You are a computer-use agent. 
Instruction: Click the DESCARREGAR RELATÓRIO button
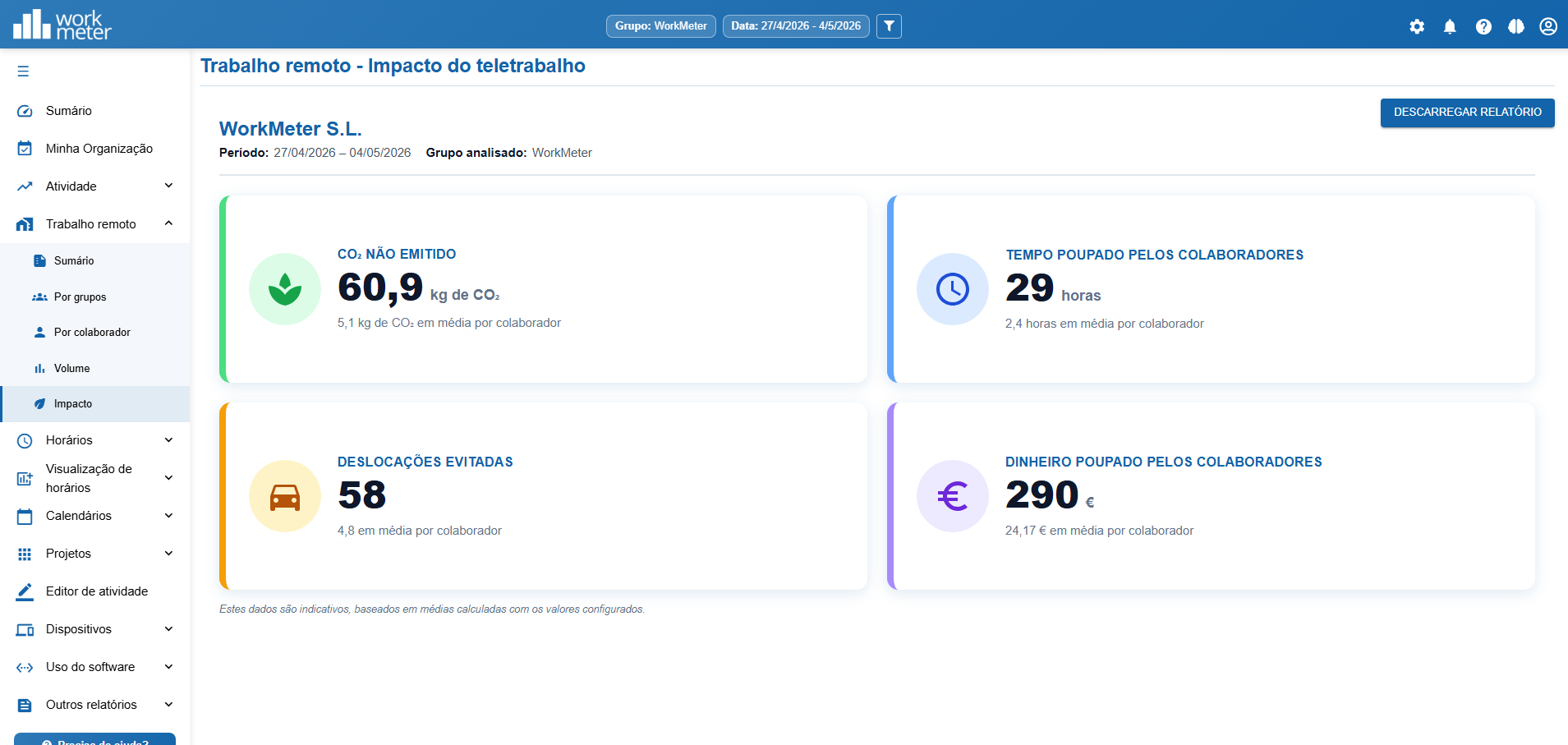point(1468,113)
